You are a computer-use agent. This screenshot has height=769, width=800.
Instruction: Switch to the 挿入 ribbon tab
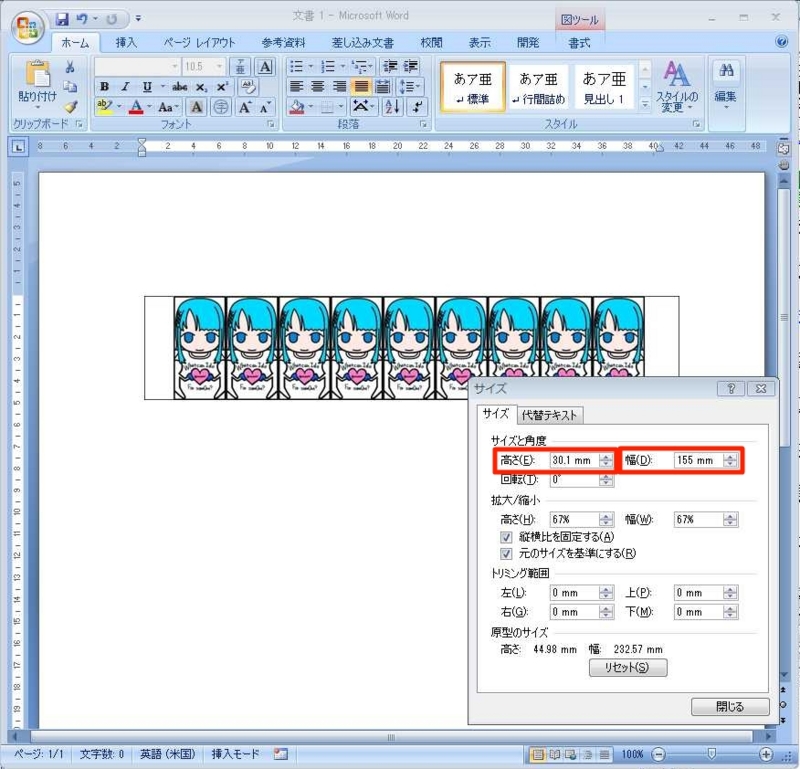click(126, 43)
